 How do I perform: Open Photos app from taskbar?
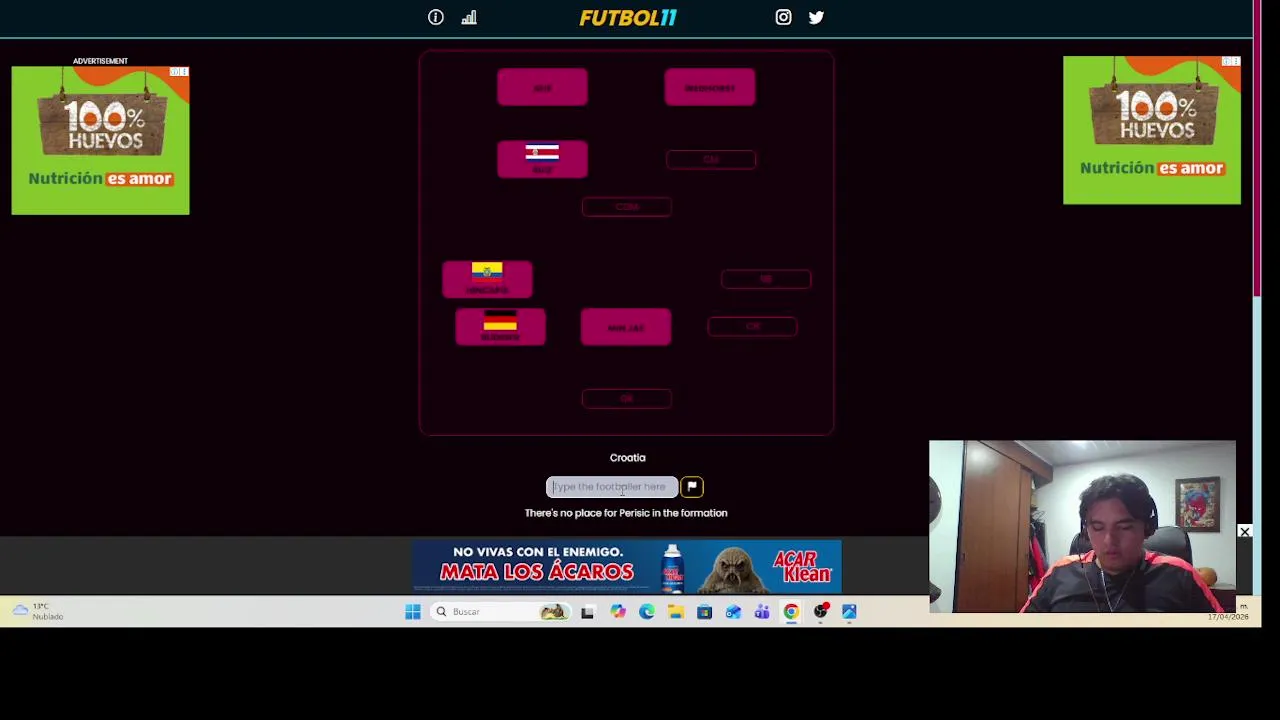tap(849, 612)
